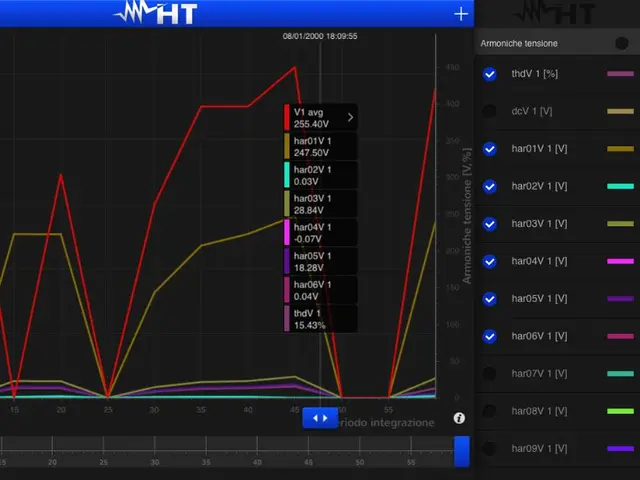Enable the har07V 1 [V] series
Image resolution: width=640 pixels, height=480 pixels.
tap(489, 373)
